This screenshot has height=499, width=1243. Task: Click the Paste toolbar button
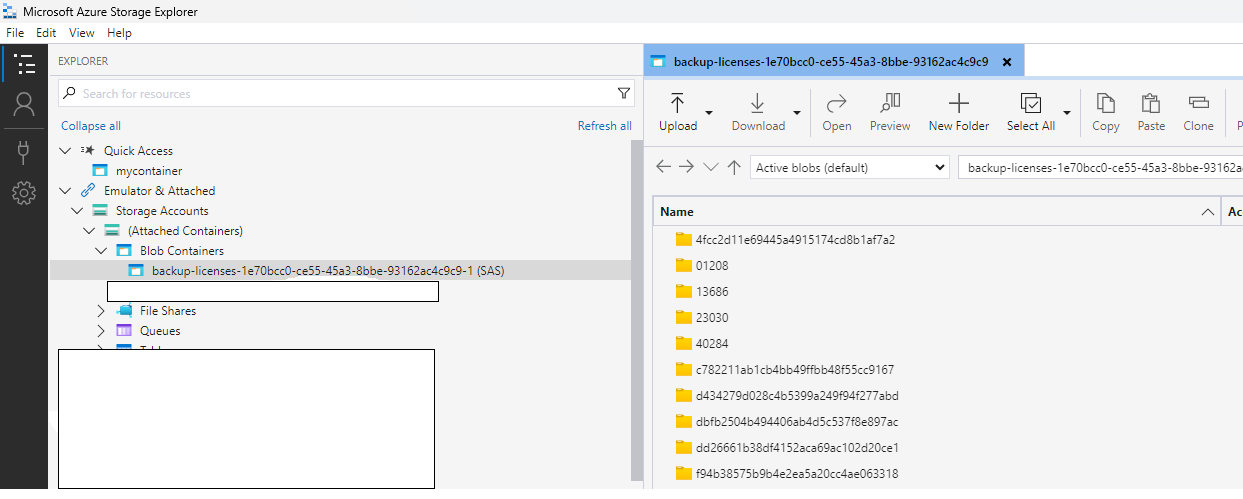[1151, 112]
